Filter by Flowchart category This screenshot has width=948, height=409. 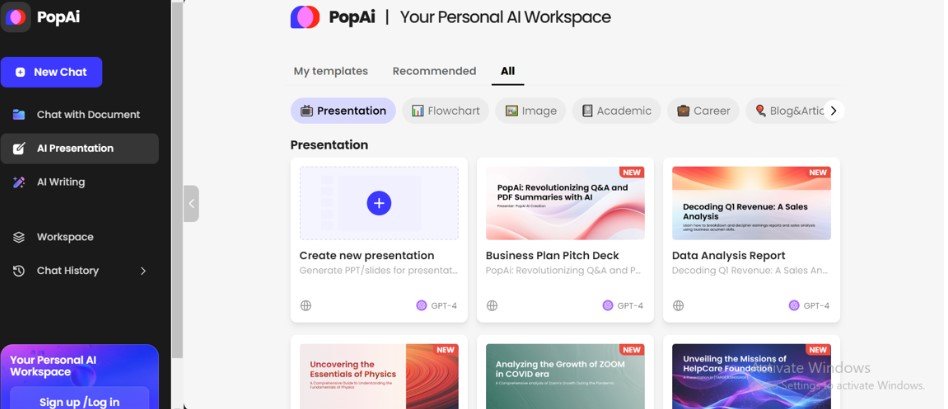click(446, 111)
